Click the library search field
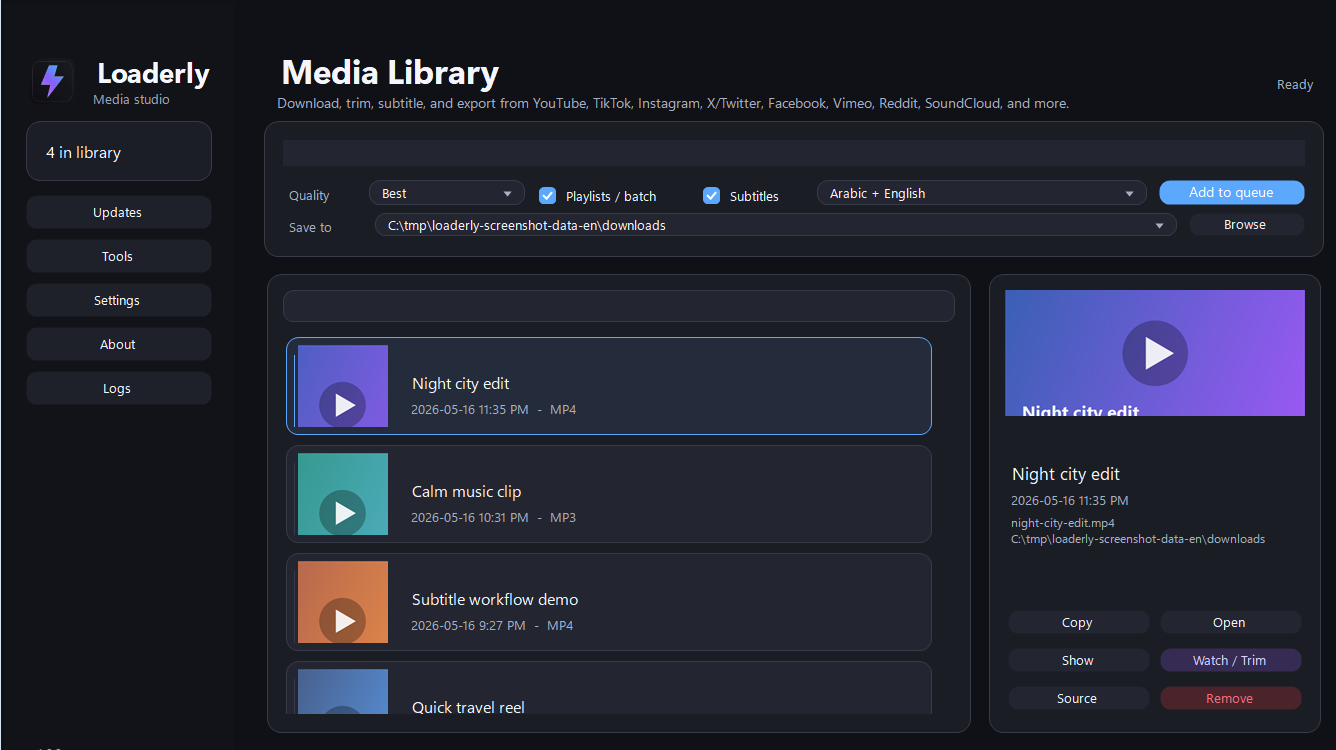The width and height of the screenshot is (1336, 750). point(619,306)
